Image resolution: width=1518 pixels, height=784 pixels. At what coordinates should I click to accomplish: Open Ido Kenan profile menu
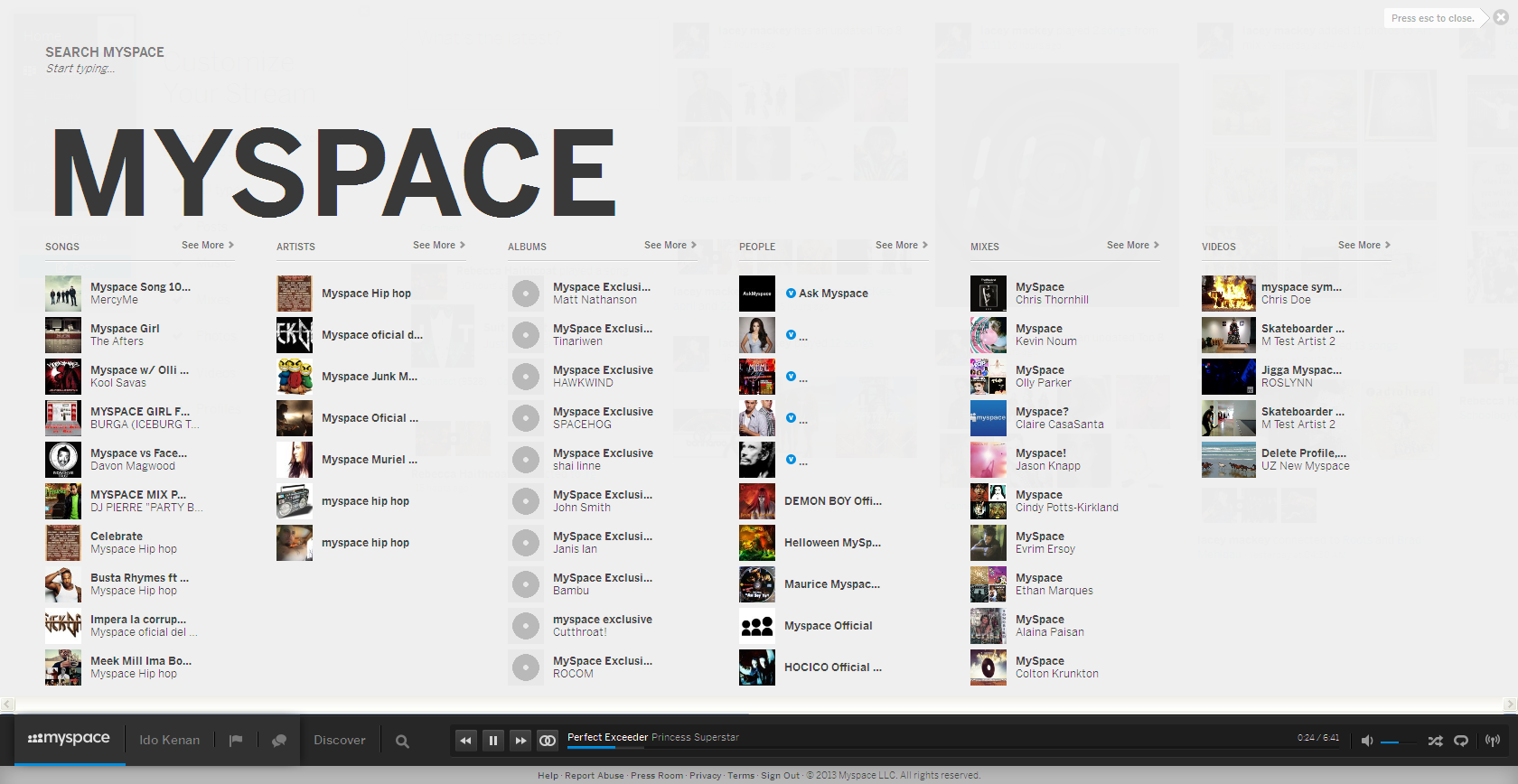170,741
